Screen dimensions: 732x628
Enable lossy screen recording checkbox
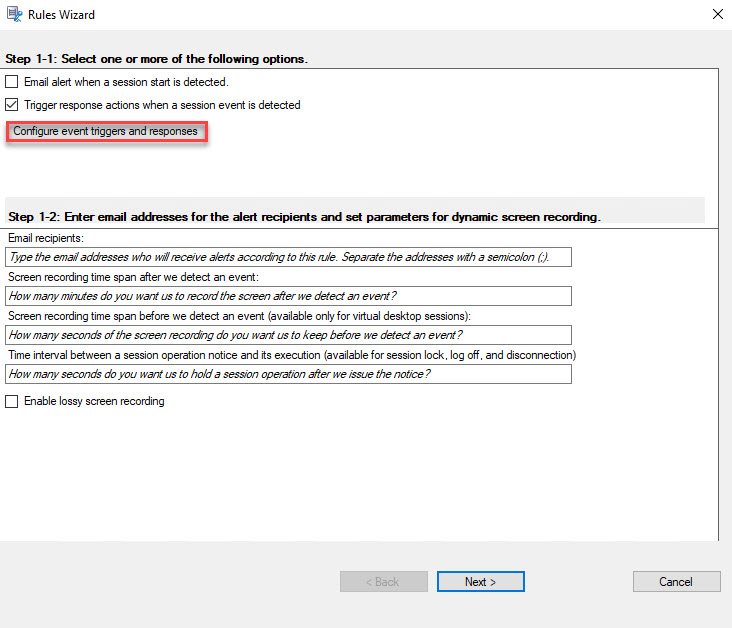click(12, 401)
